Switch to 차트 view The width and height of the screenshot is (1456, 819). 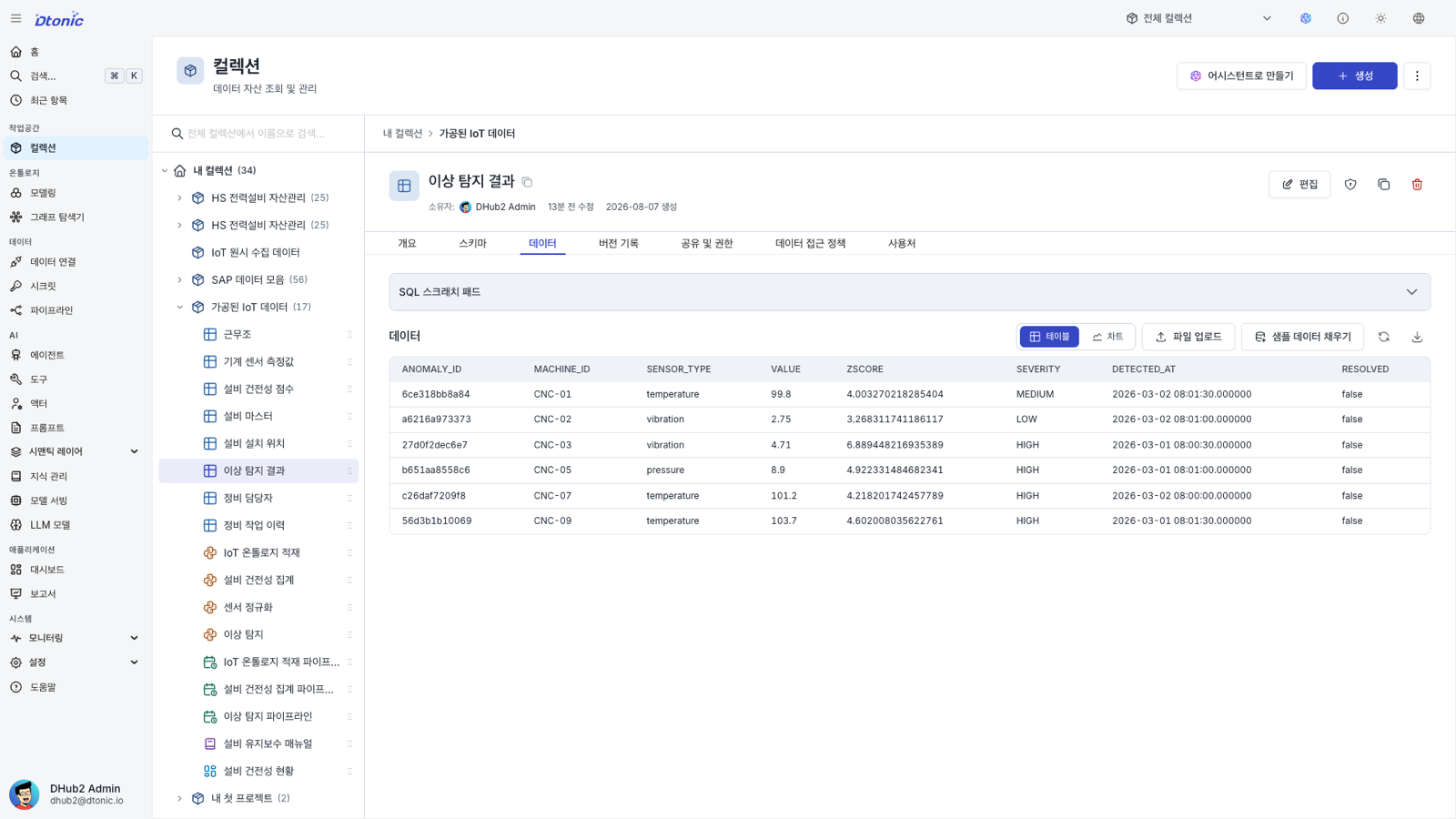(1107, 337)
